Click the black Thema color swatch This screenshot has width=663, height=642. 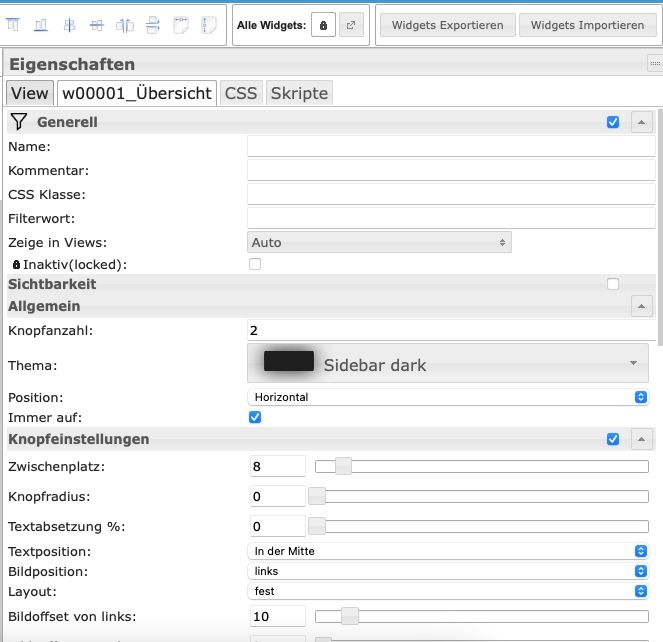[289, 361]
